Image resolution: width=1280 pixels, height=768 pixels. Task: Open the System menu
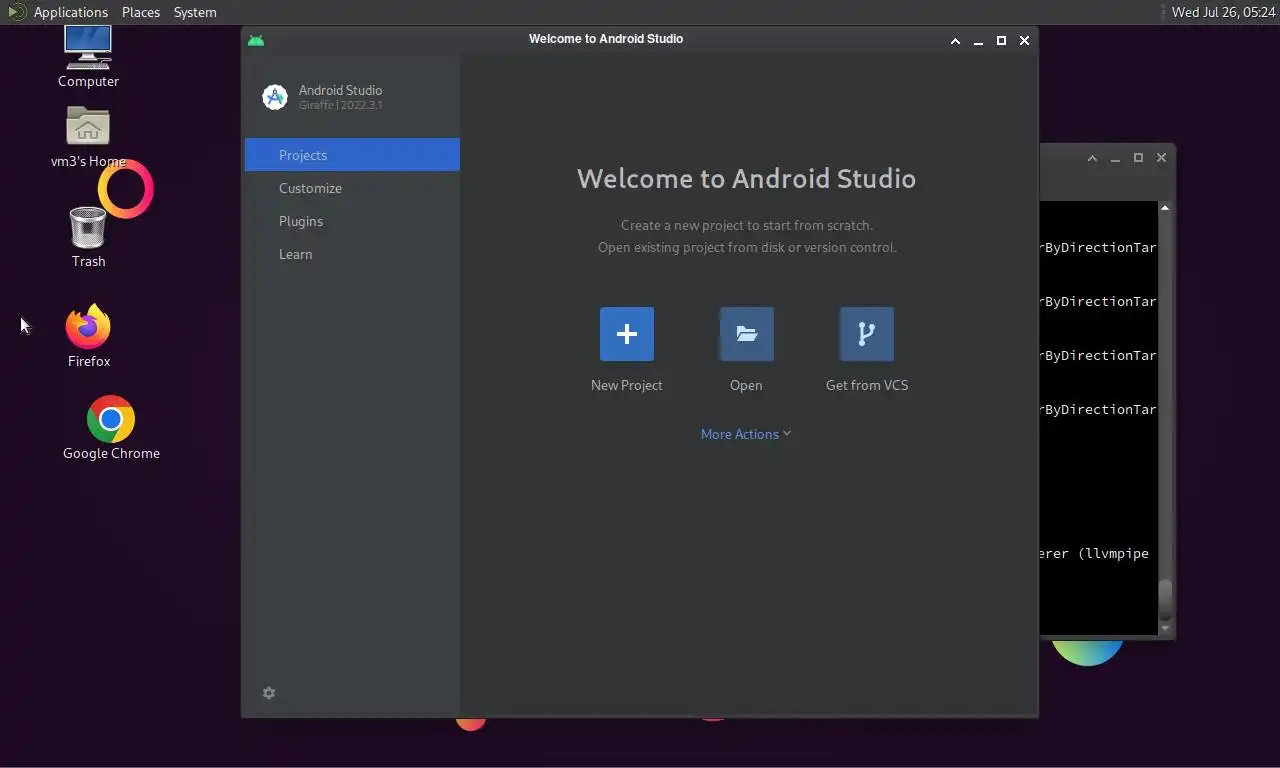(x=195, y=12)
